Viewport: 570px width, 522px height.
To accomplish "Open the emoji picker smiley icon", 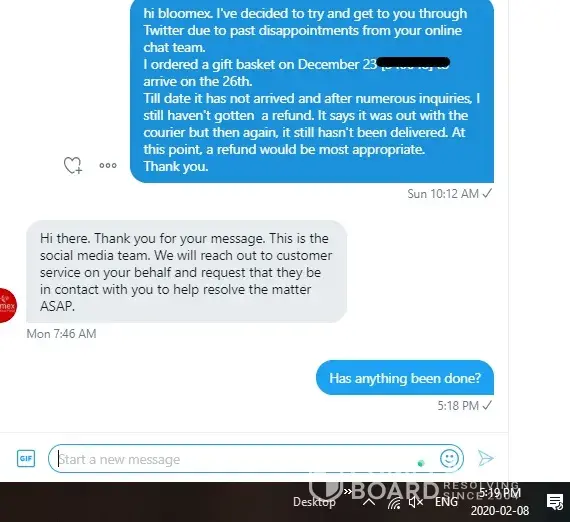I will pos(449,458).
